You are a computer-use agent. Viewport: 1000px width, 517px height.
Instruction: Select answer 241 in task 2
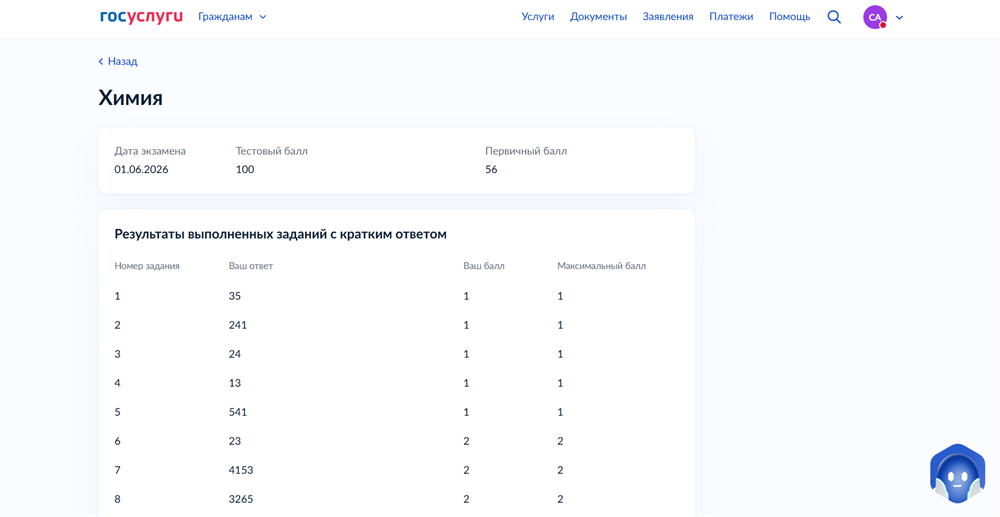tap(238, 325)
